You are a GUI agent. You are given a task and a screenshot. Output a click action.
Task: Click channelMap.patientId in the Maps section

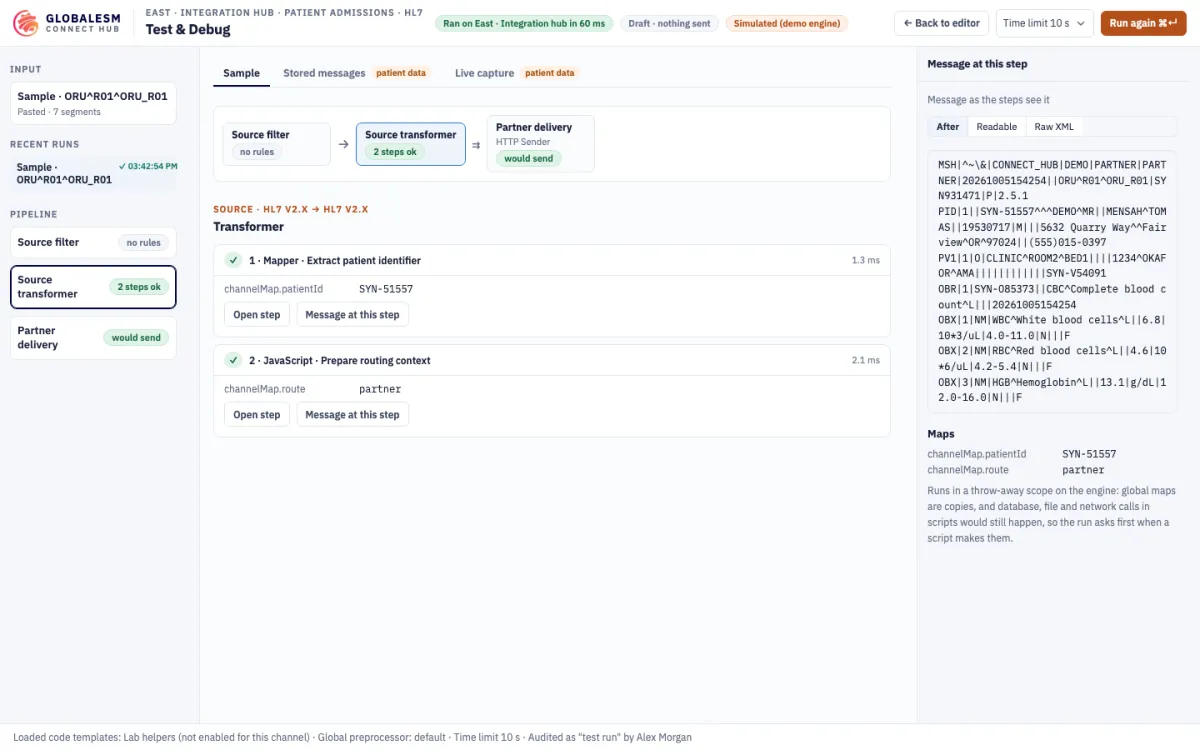[x=977, y=454]
